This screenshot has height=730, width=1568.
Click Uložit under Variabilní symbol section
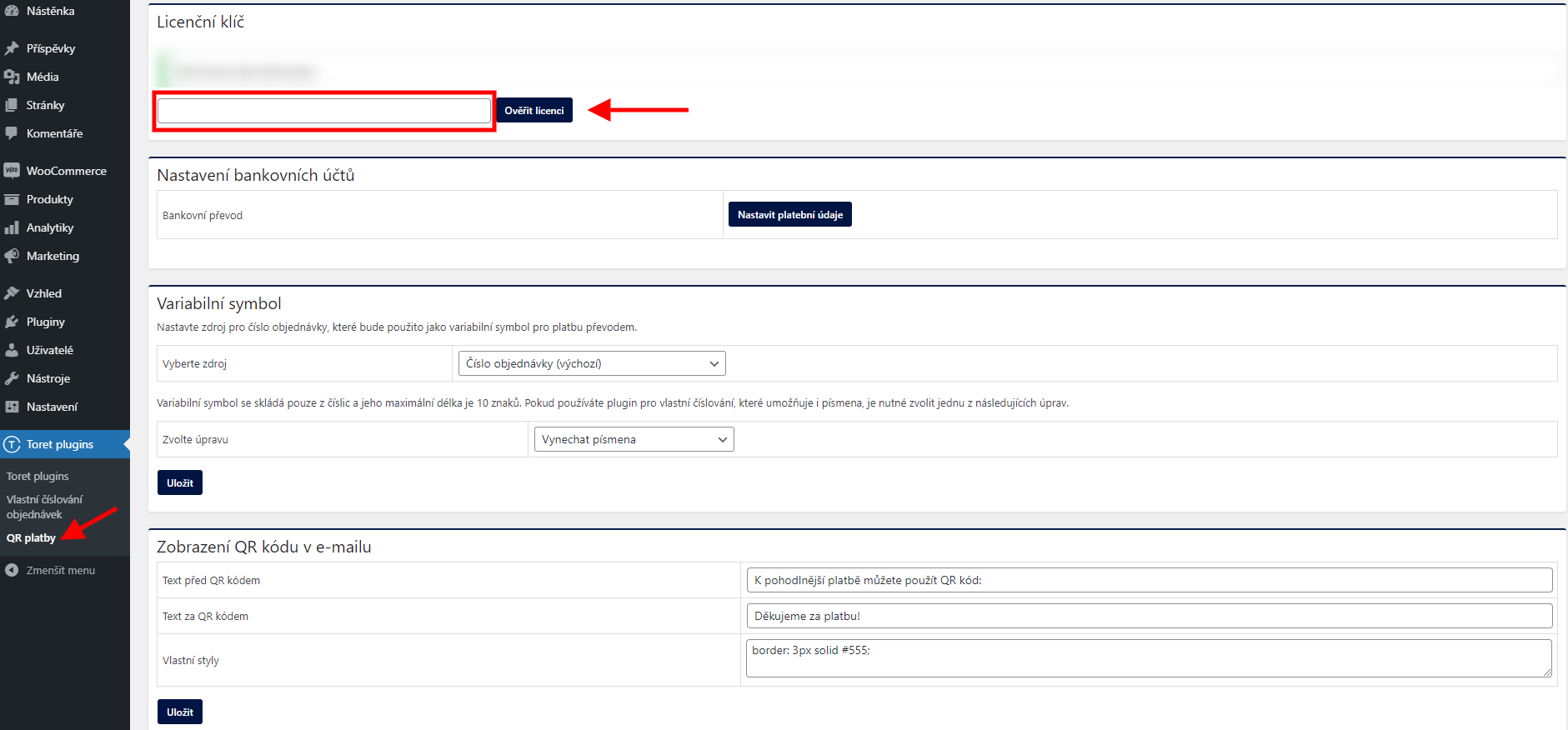pyautogui.click(x=180, y=482)
